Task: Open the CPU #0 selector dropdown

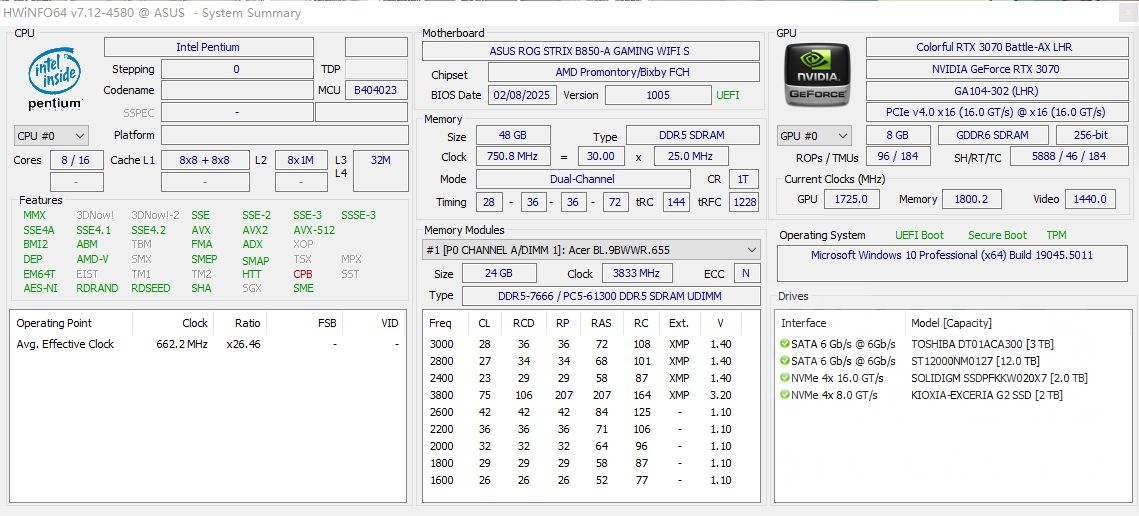Action: [52, 135]
